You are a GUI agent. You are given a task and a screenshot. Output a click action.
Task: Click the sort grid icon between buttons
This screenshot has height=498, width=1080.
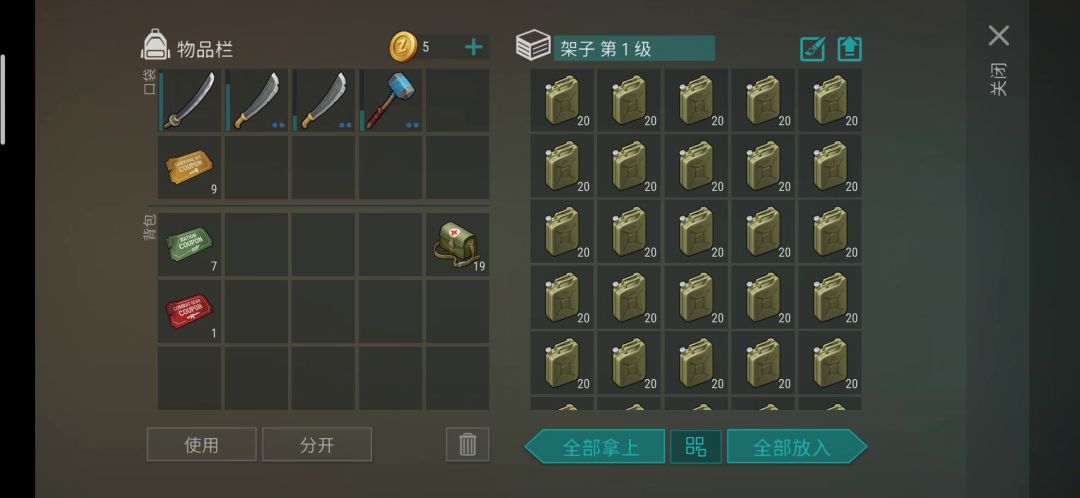click(696, 446)
